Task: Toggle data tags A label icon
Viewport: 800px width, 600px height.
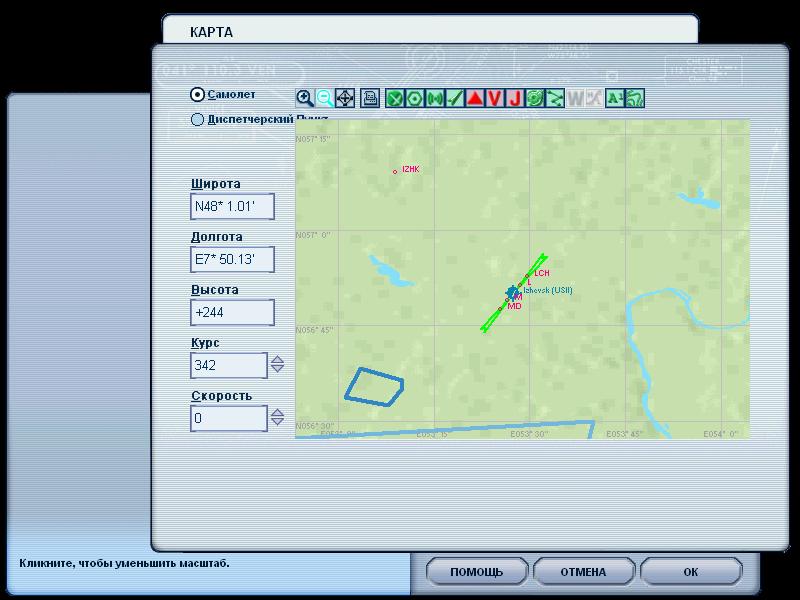Action: click(x=615, y=98)
